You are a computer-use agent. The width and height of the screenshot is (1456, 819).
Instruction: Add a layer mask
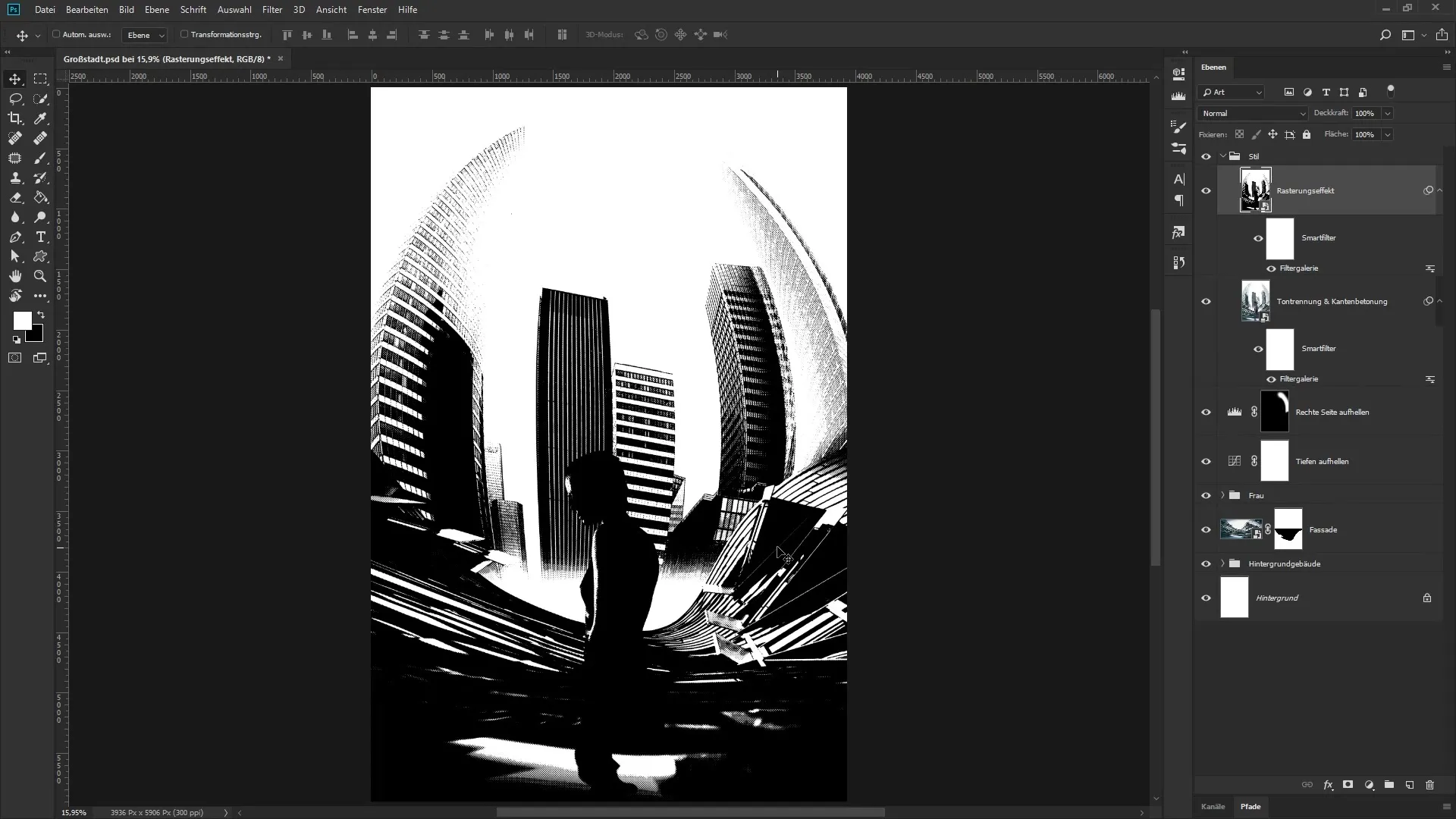(1348, 785)
